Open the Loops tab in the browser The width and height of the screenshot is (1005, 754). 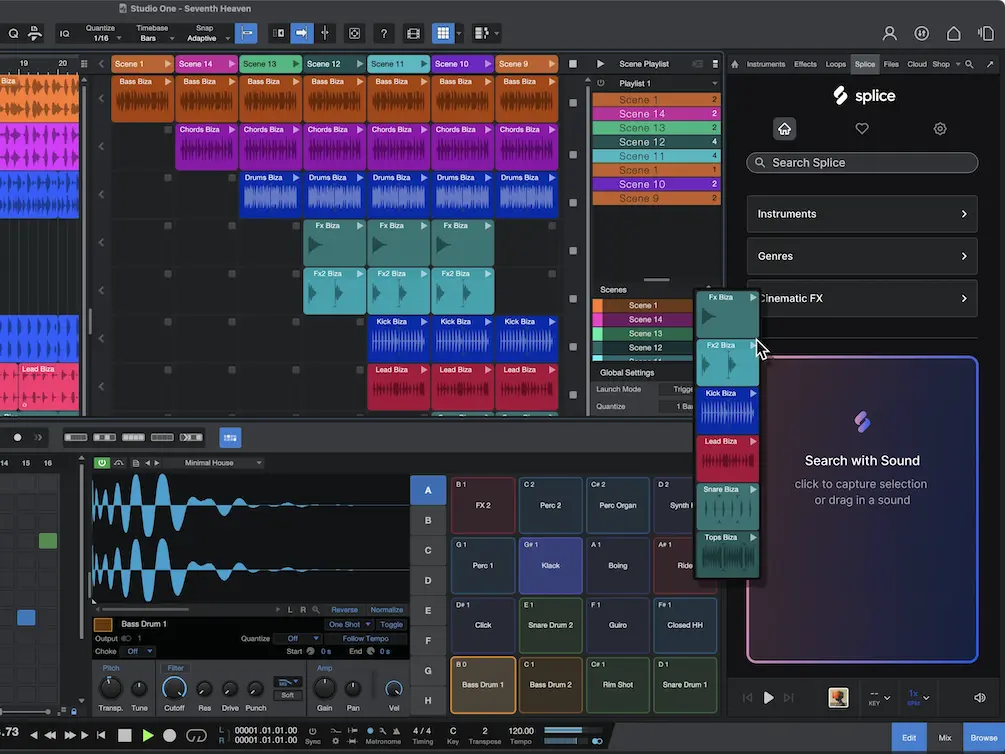click(836, 63)
